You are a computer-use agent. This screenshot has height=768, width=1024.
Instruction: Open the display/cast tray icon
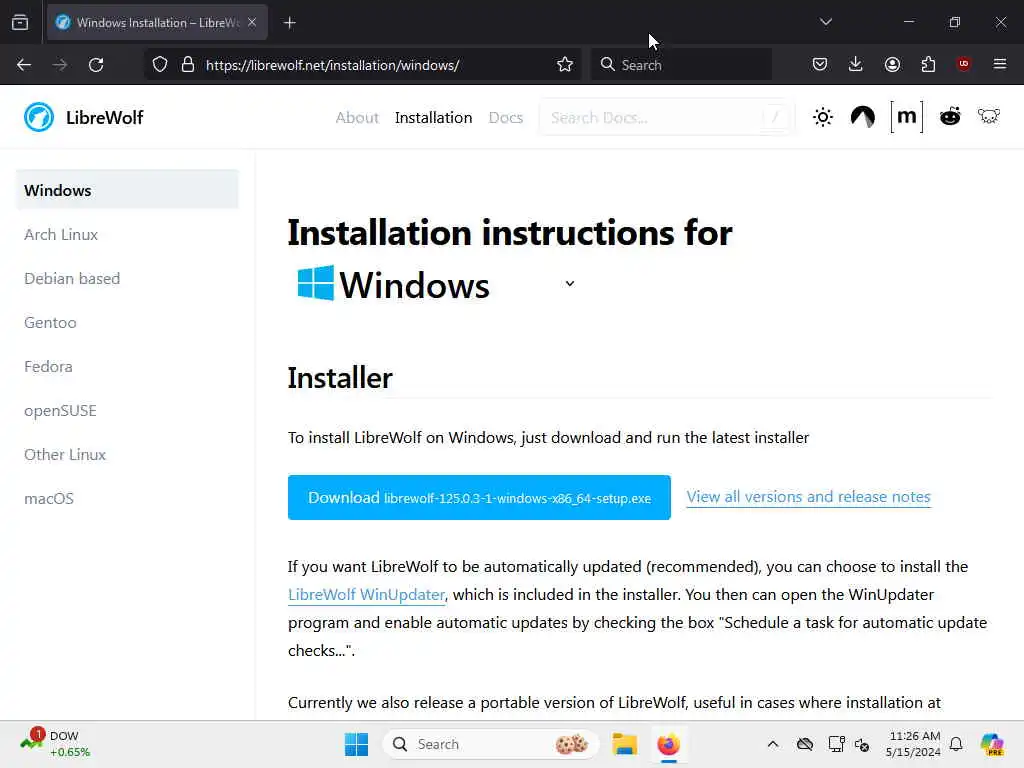point(836,744)
